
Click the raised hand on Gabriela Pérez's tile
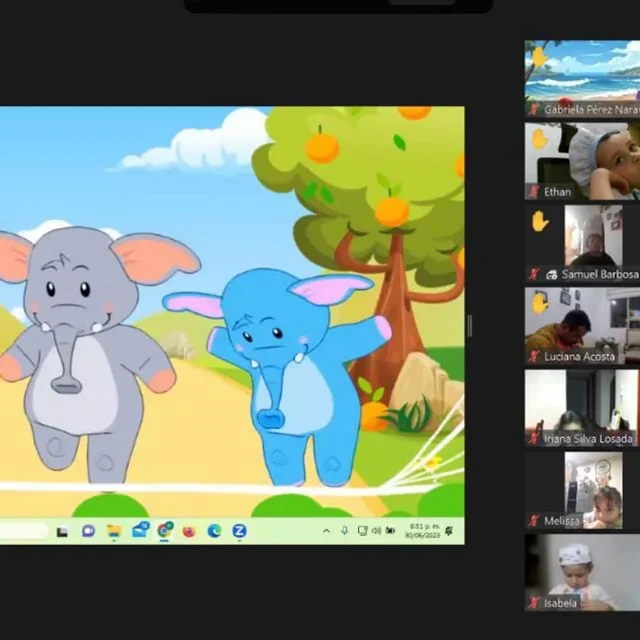point(539,57)
